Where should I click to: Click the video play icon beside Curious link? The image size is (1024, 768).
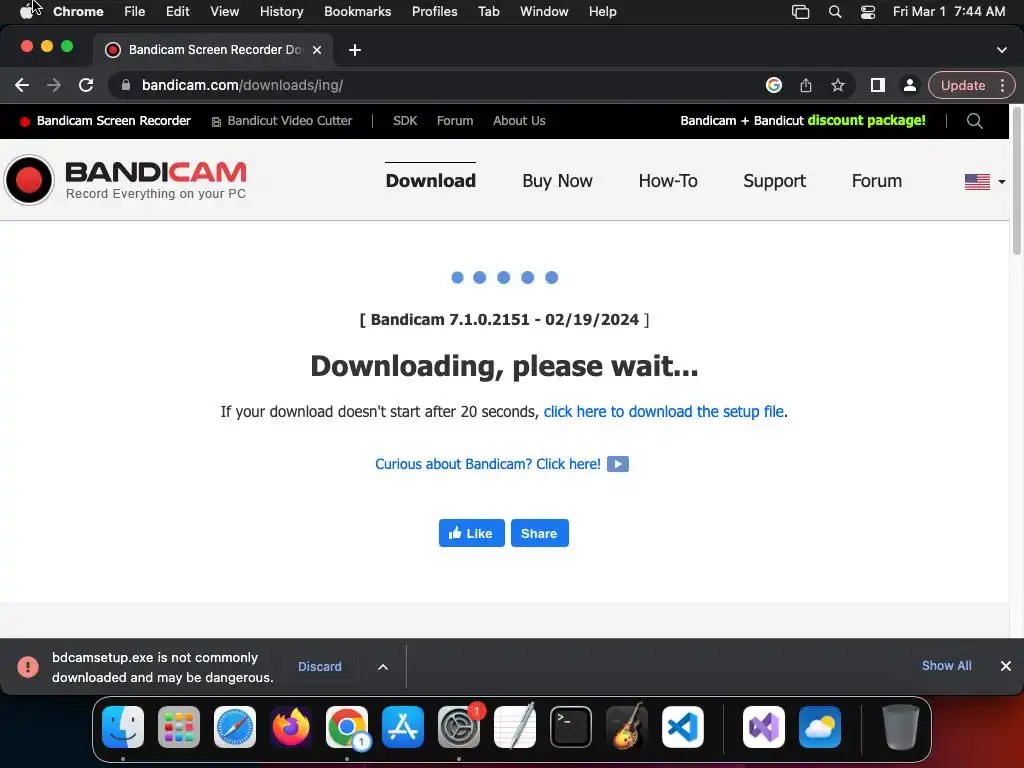click(618, 464)
